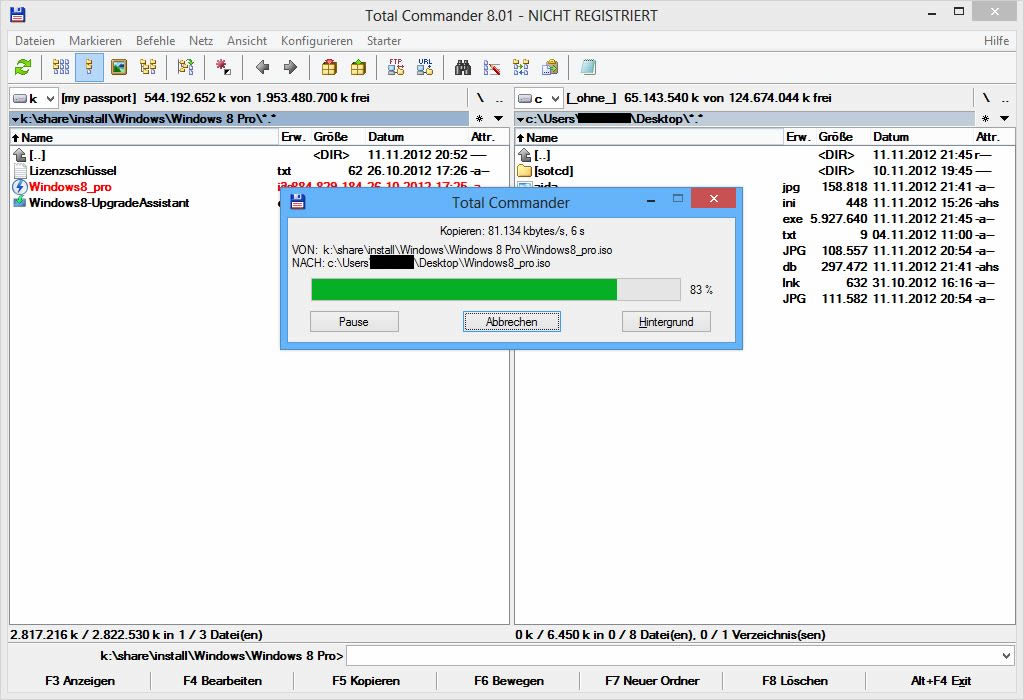This screenshot has height=700, width=1024.
Task: Click F8 Löschen button
Action: [795, 681]
